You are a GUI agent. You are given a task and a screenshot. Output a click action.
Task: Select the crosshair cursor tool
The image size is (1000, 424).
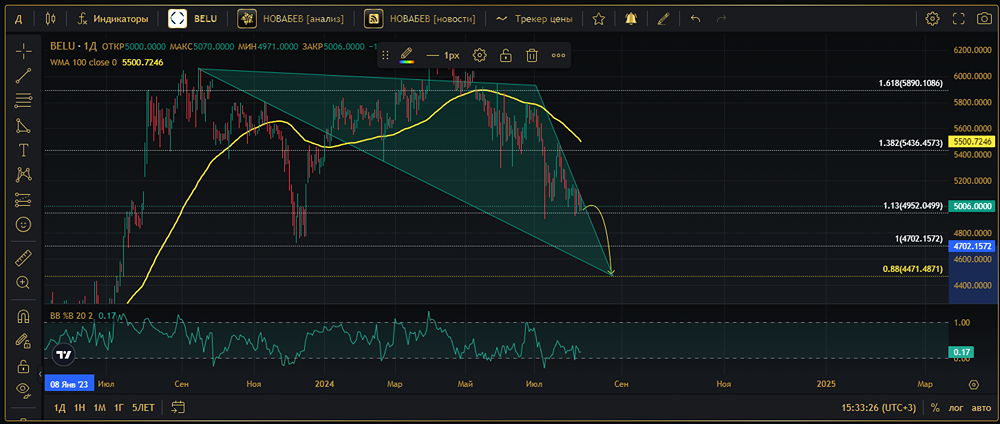(x=23, y=48)
